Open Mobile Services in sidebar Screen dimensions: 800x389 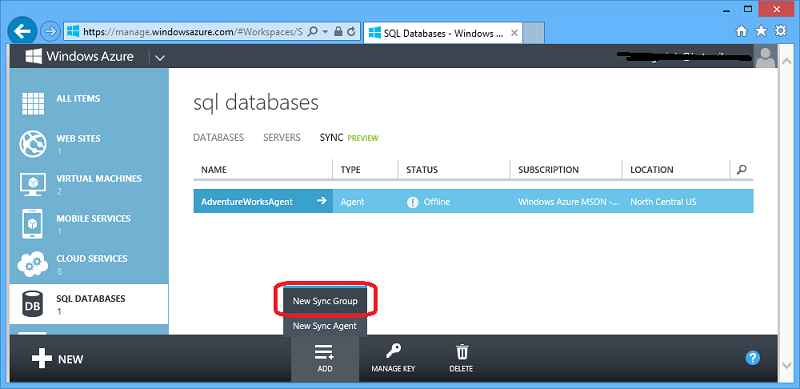coord(89,224)
